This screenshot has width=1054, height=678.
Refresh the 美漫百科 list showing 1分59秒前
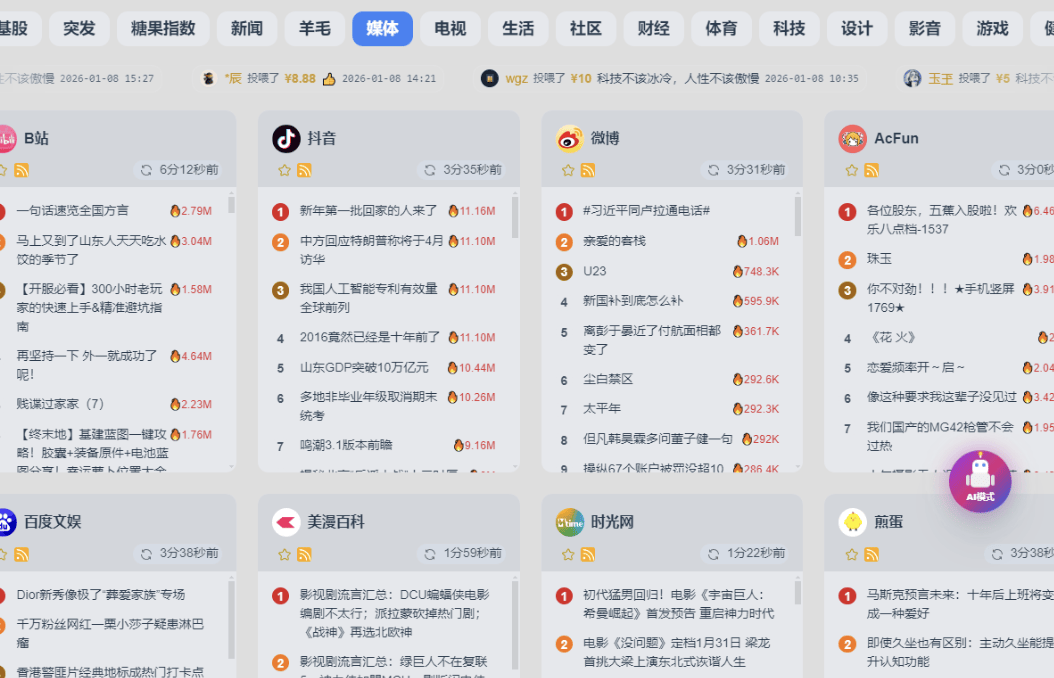(x=430, y=554)
